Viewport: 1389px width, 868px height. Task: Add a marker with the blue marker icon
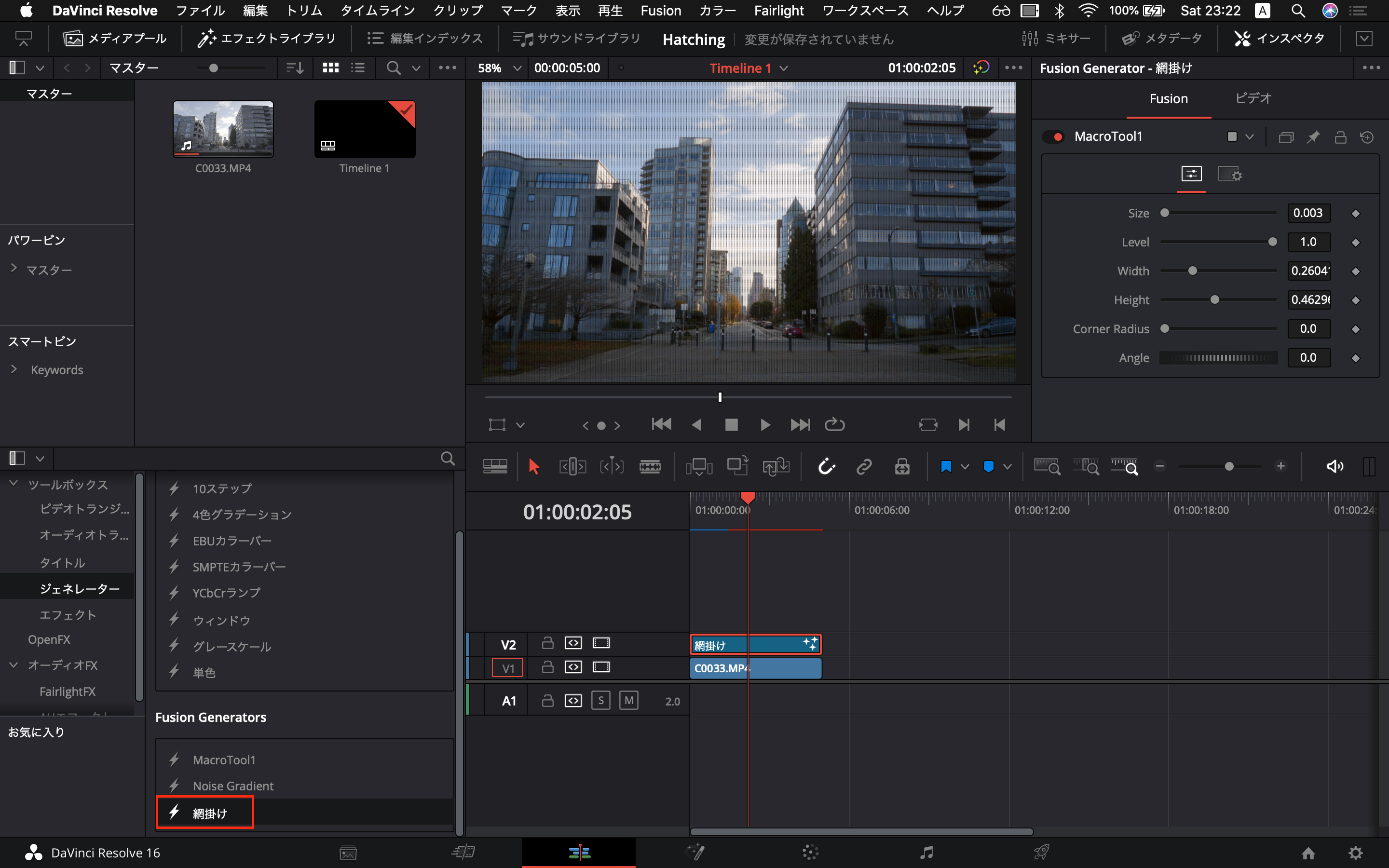(988, 467)
